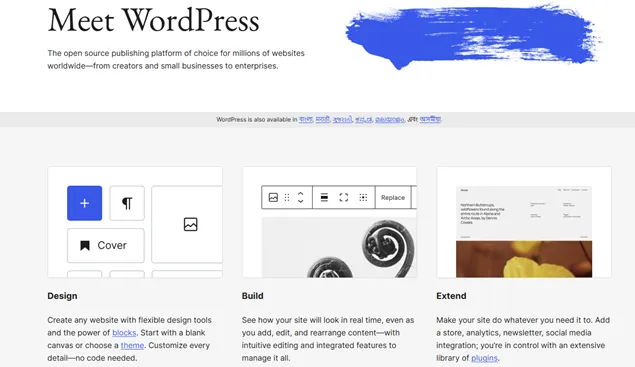Click the Extend heading
The image size is (635, 367).
click(x=451, y=296)
